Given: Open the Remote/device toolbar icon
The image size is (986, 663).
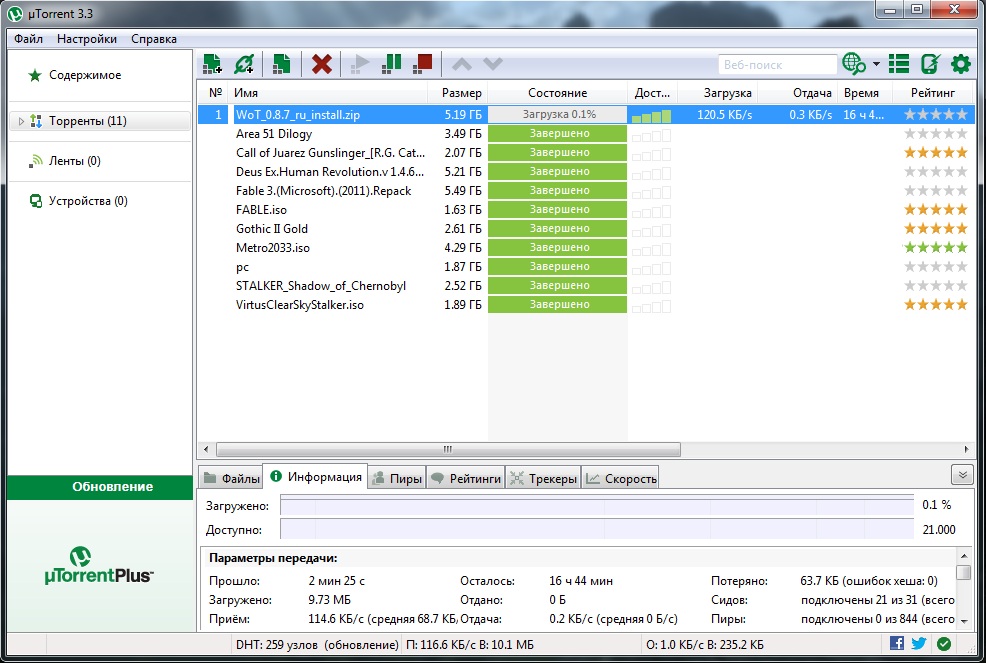Looking at the screenshot, I should tap(929, 64).
